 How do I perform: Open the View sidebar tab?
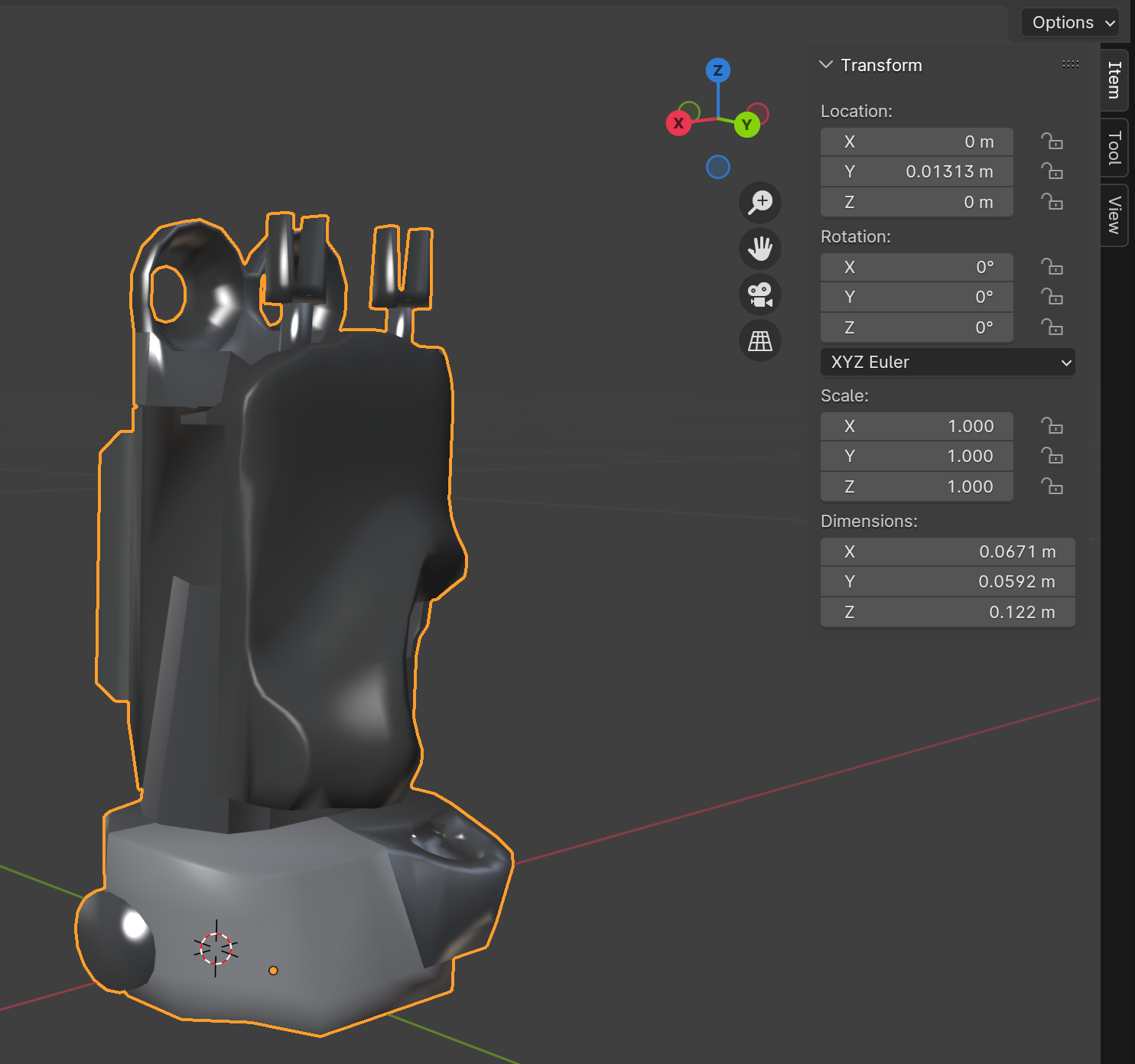tap(1114, 215)
